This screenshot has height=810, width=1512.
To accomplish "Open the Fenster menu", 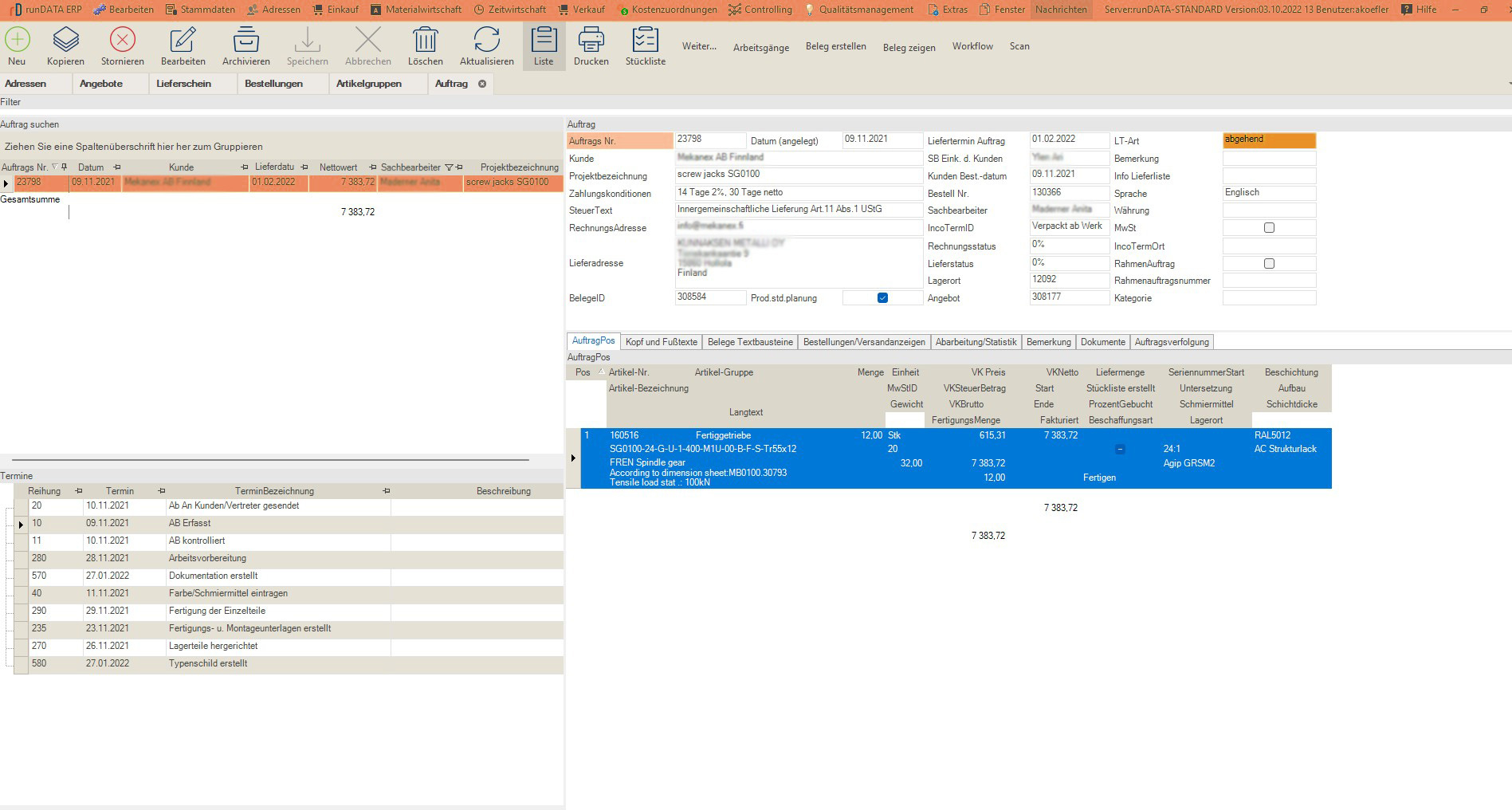I will click(1003, 10).
